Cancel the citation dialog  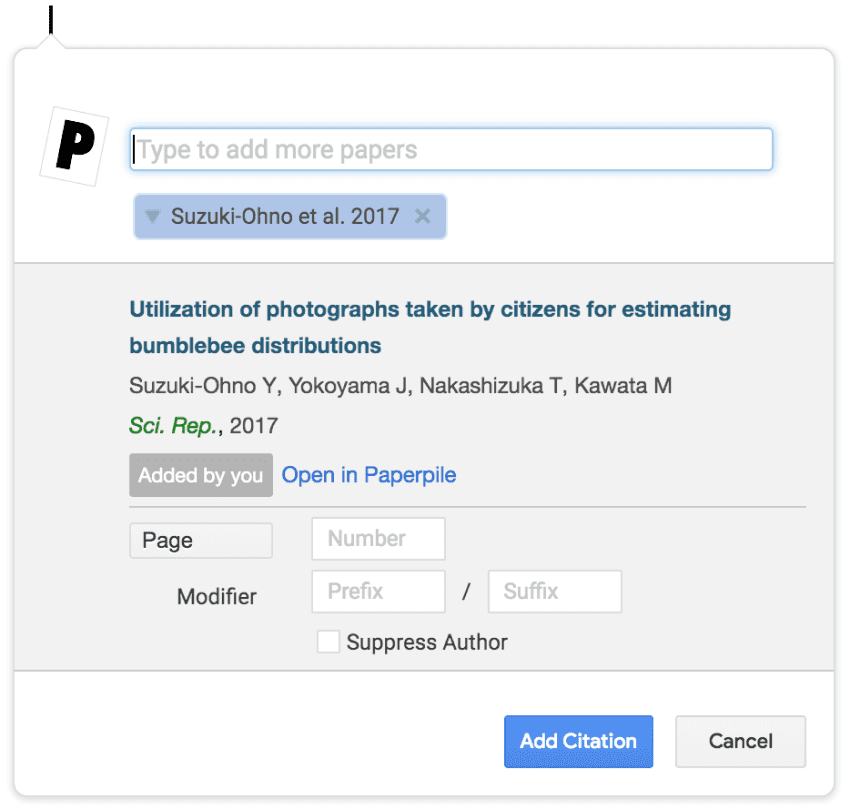coord(740,742)
